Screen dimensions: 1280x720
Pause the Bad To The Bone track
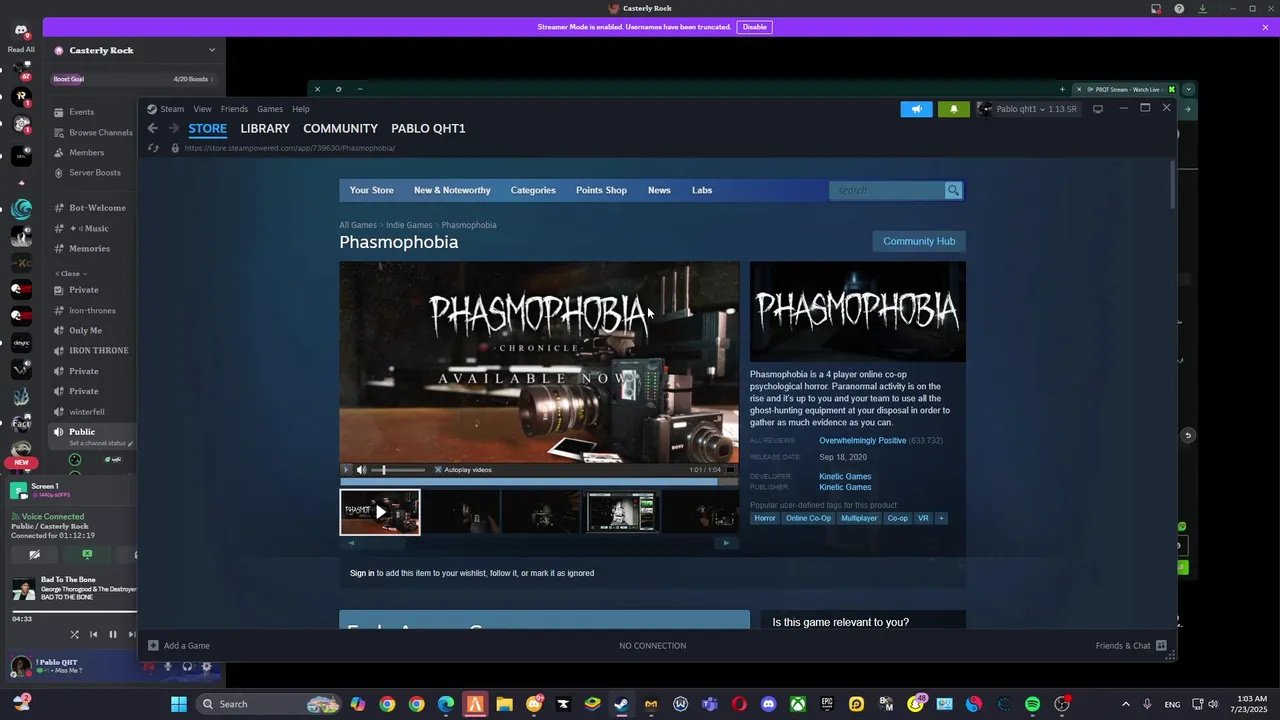pyautogui.click(x=113, y=634)
